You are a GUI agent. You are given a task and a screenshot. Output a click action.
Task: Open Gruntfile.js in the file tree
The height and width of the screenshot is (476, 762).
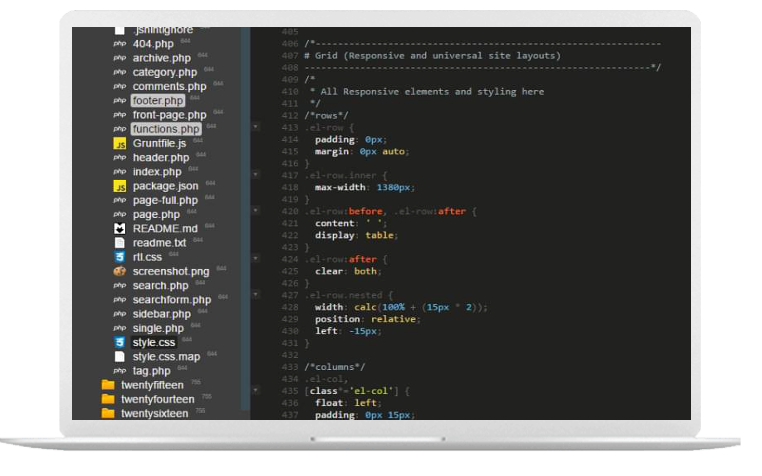point(159,143)
